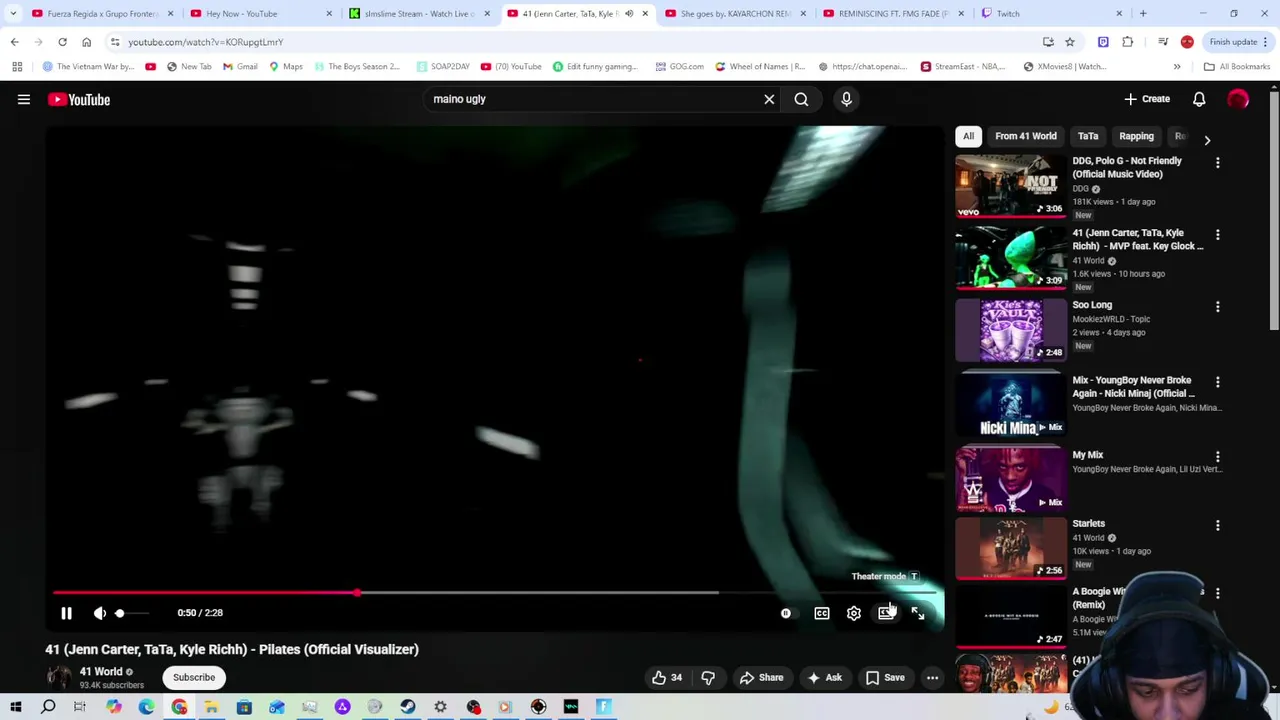Save the video to a playlist
This screenshot has height=720, width=1280.
(x=885, y=678)
